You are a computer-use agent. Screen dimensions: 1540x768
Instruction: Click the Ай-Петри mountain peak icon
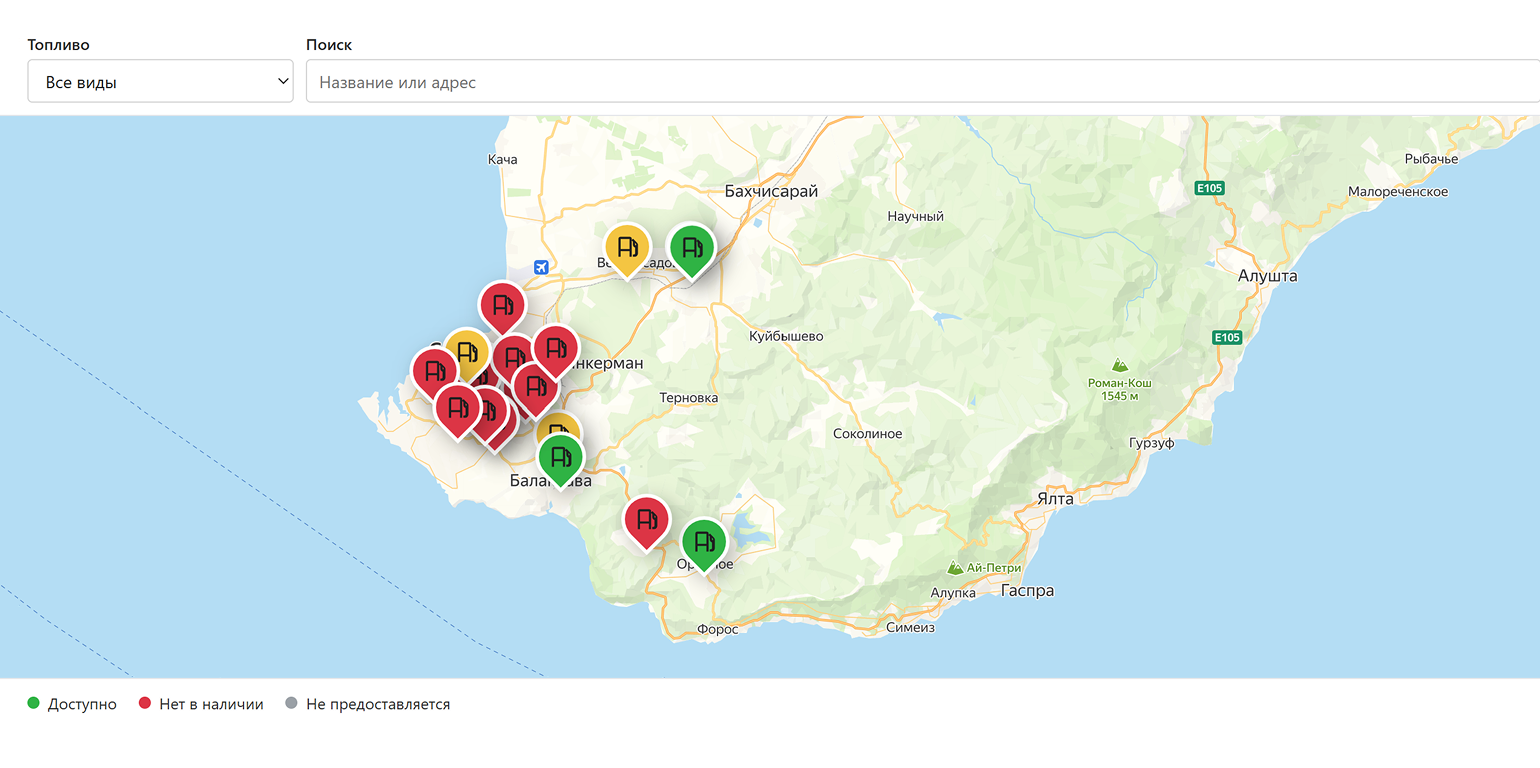(x=956, y=568)
